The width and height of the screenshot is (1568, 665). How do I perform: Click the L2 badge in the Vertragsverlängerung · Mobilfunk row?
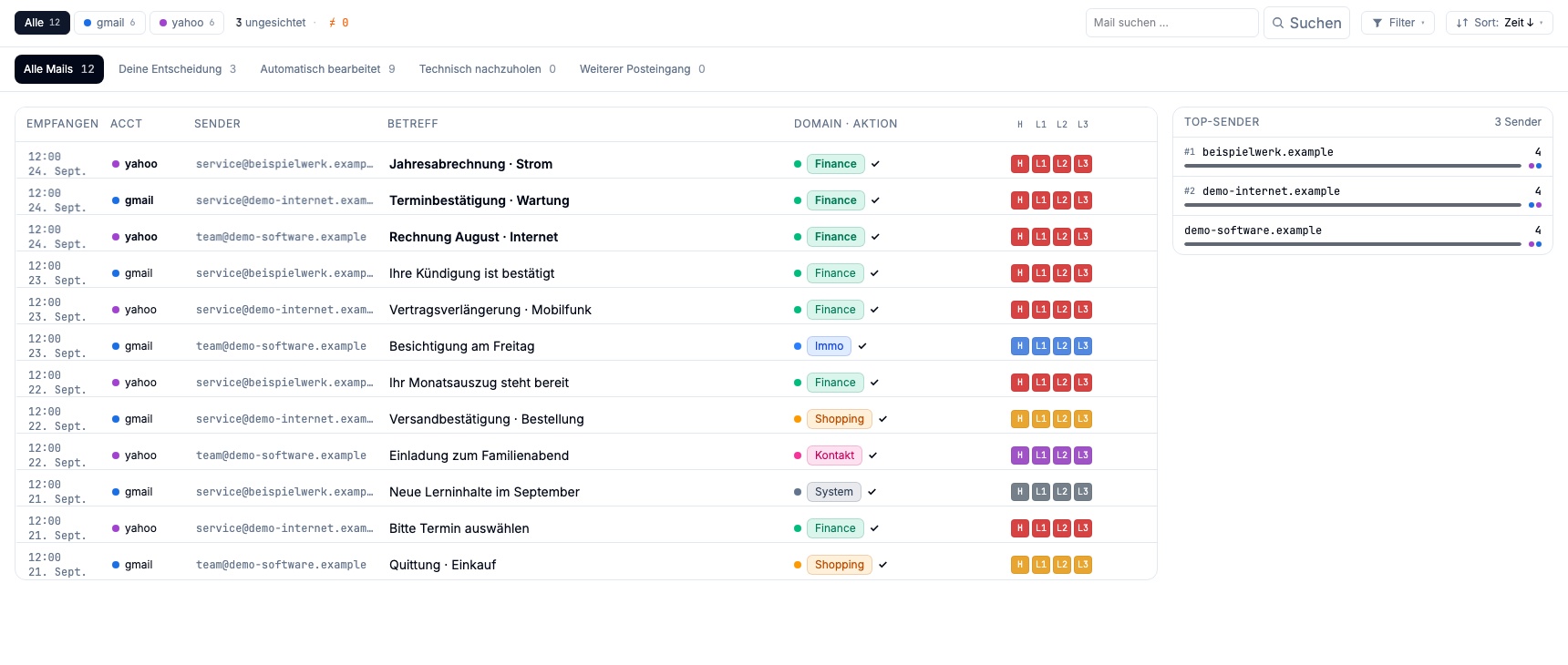coord(1062,310)
